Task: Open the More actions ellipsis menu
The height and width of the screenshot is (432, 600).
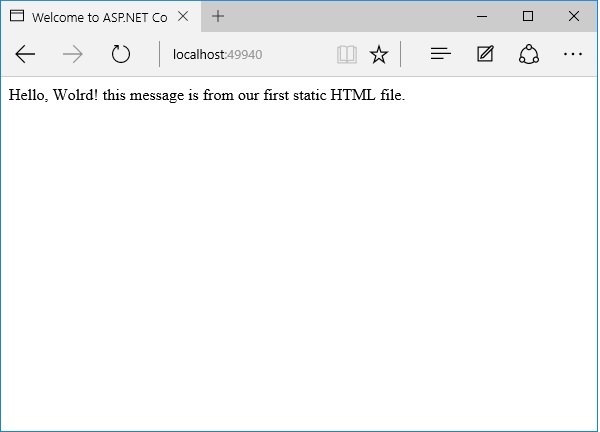Action: 572,55
